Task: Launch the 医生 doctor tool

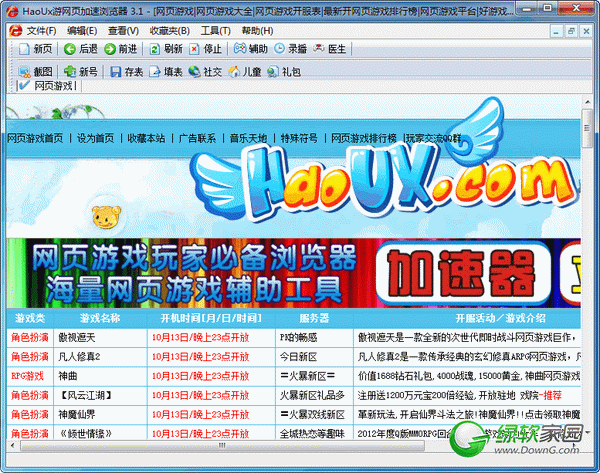Action: 329,49
